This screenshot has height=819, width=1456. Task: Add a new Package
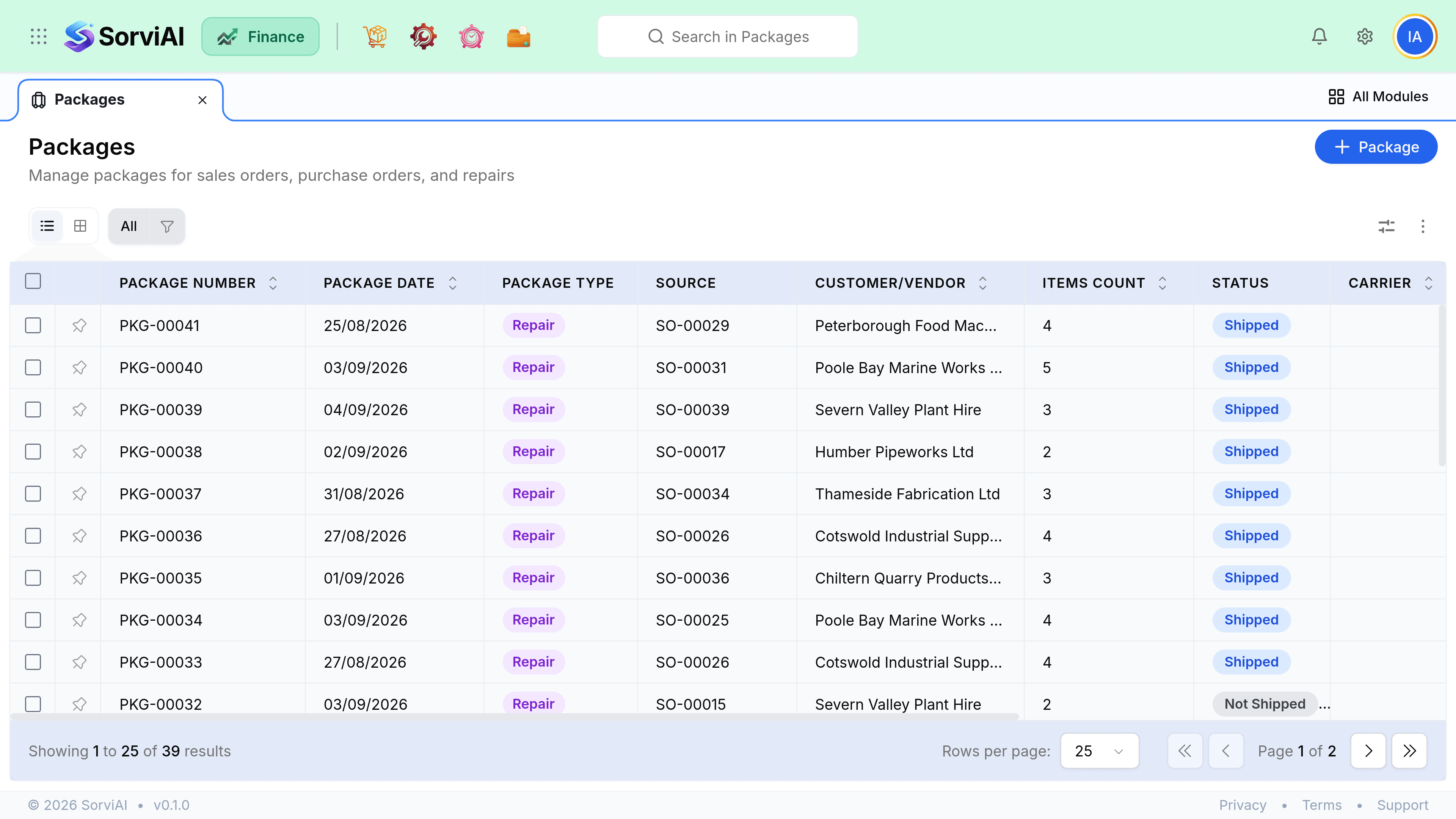(x=1376, y=147)
